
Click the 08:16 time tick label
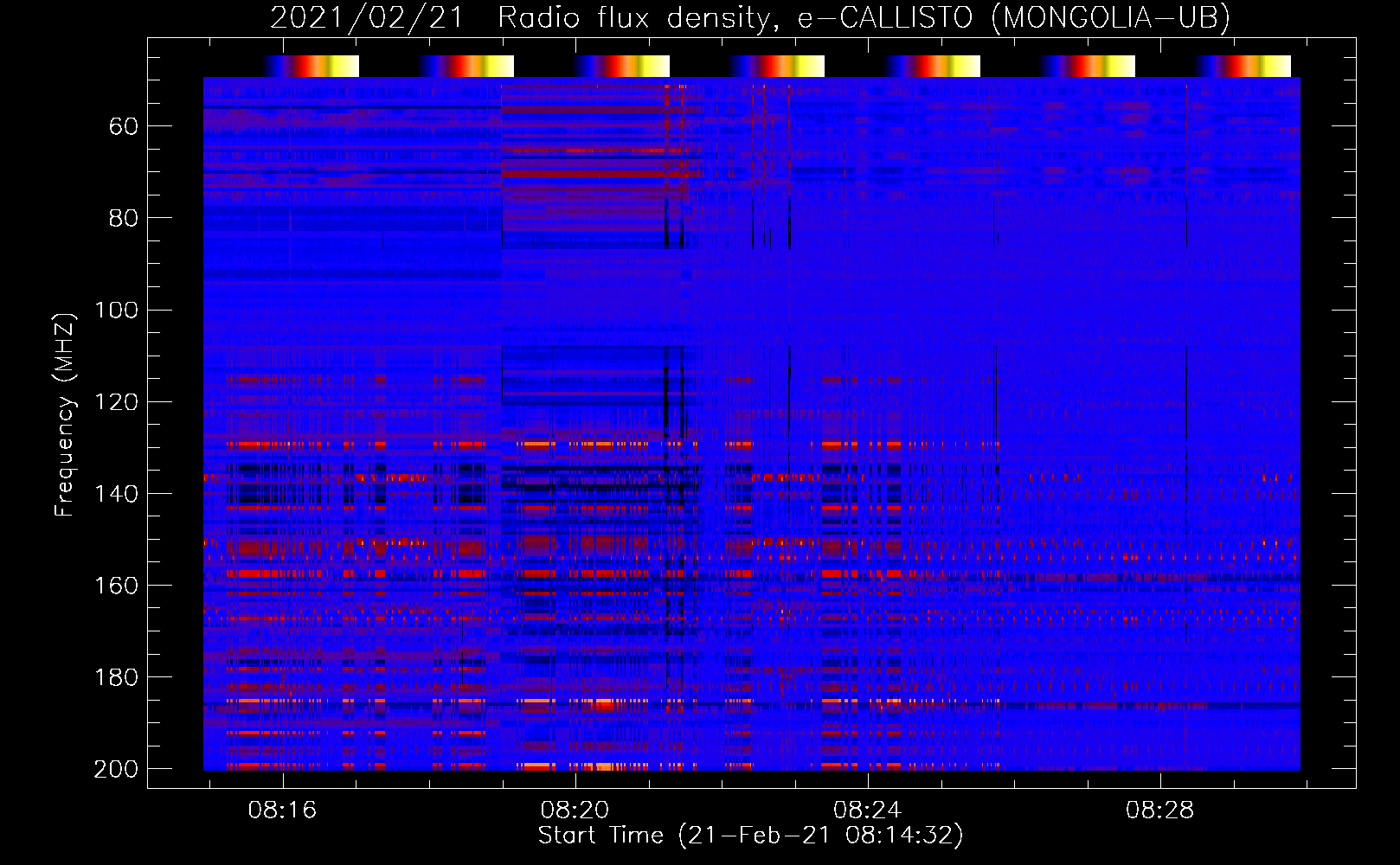tap(282, 811)
